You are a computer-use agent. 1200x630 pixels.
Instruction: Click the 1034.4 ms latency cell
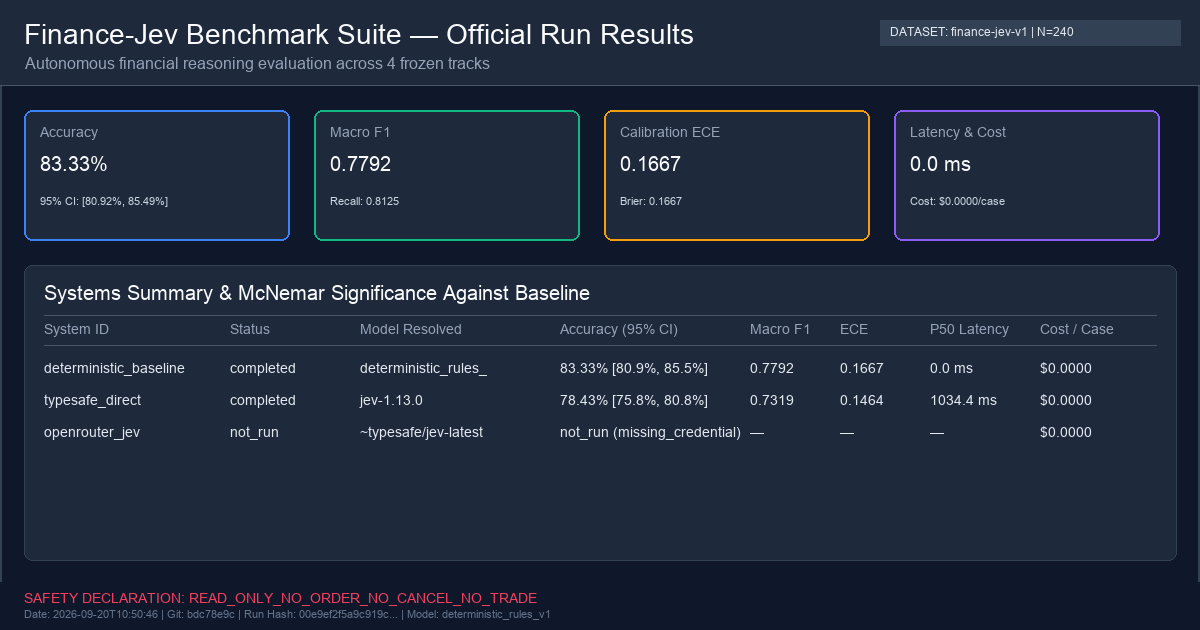pyautogui.click(x=963, y=400)
